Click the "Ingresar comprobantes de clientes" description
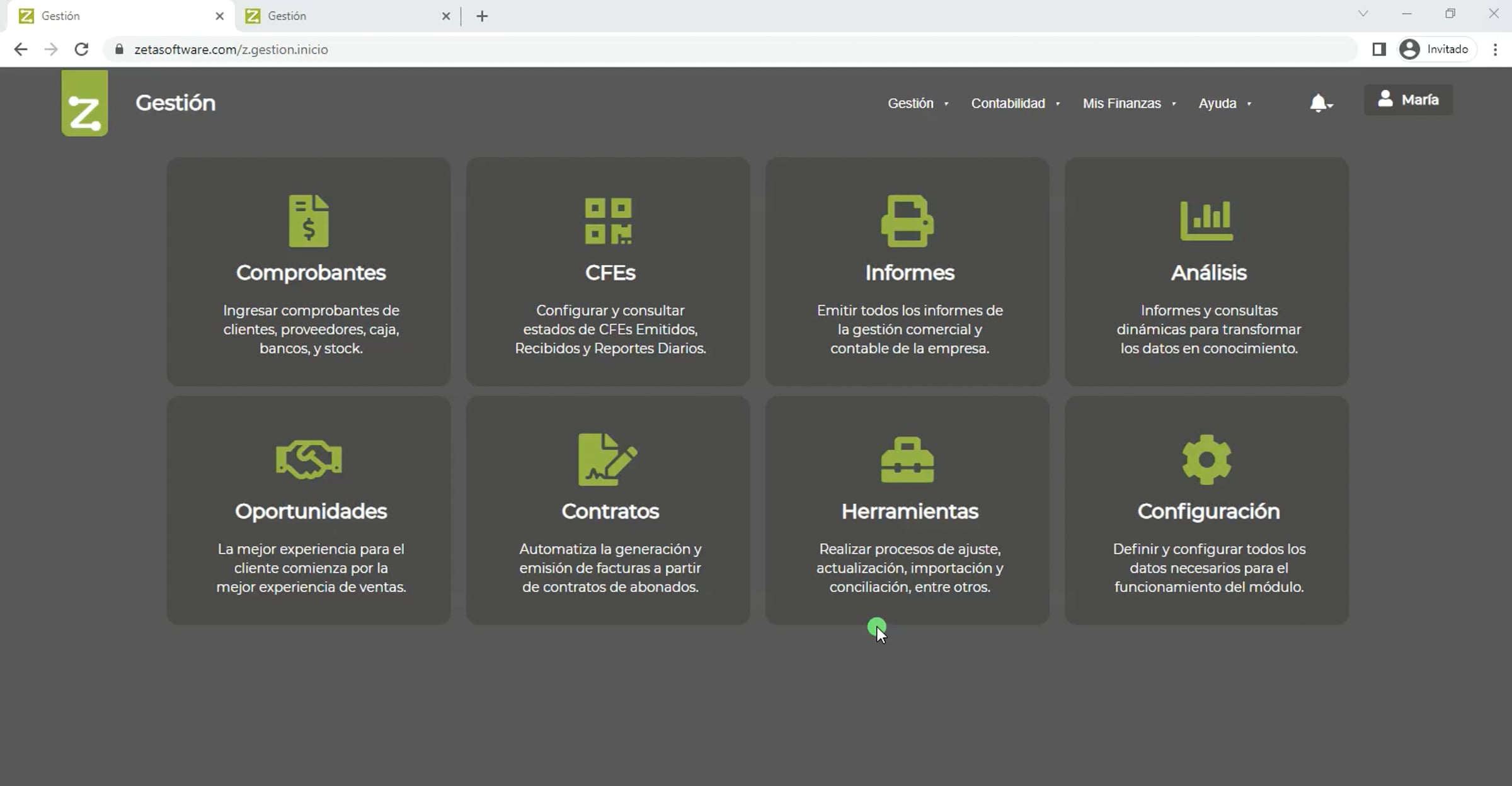The width and height of the screenshot is (1512, 786). click(x=311, y=329)
